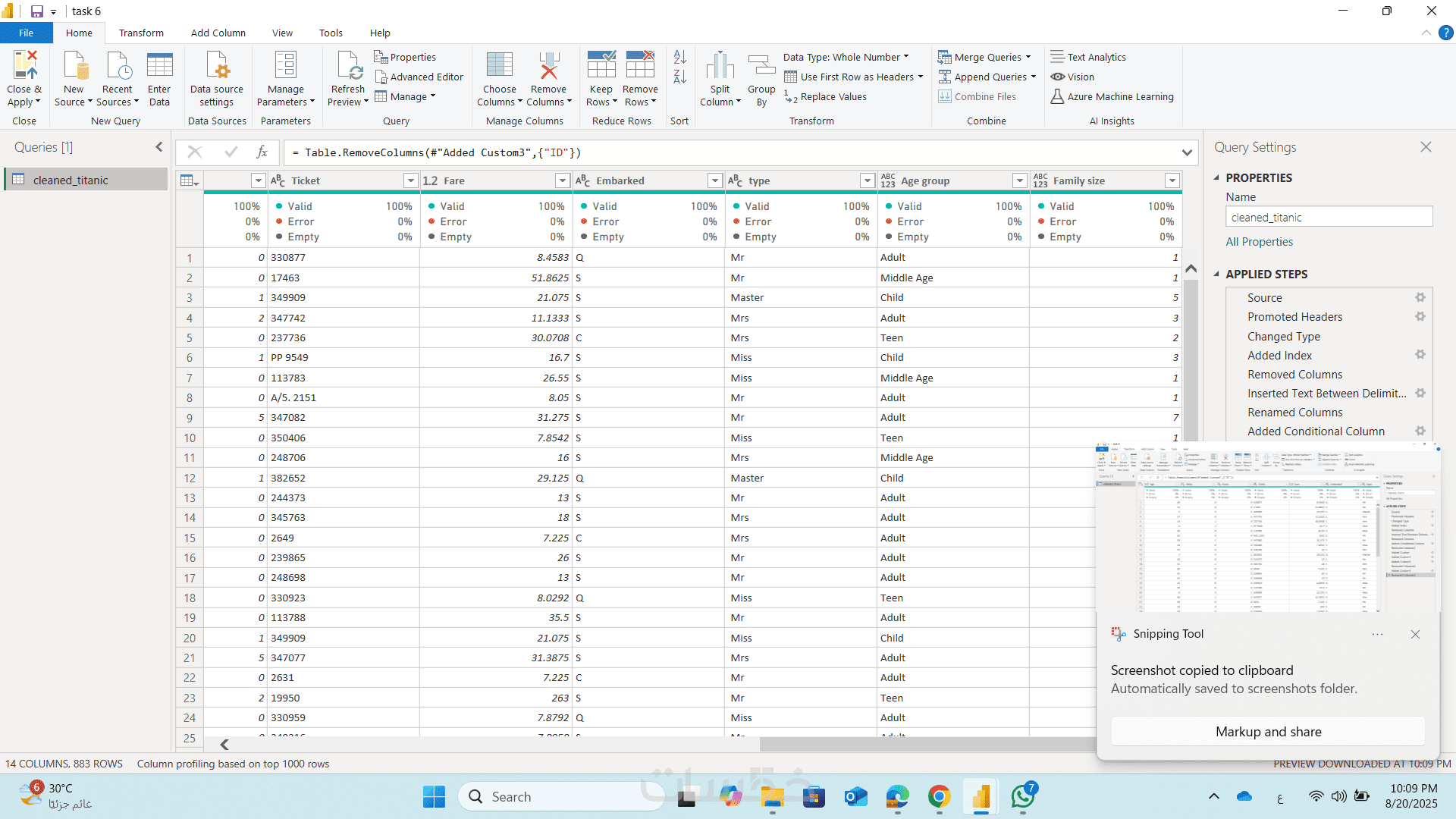Open the Embarked column filter dropdown
Screen dimensions: 1456x819
click(x=714, y=180)
